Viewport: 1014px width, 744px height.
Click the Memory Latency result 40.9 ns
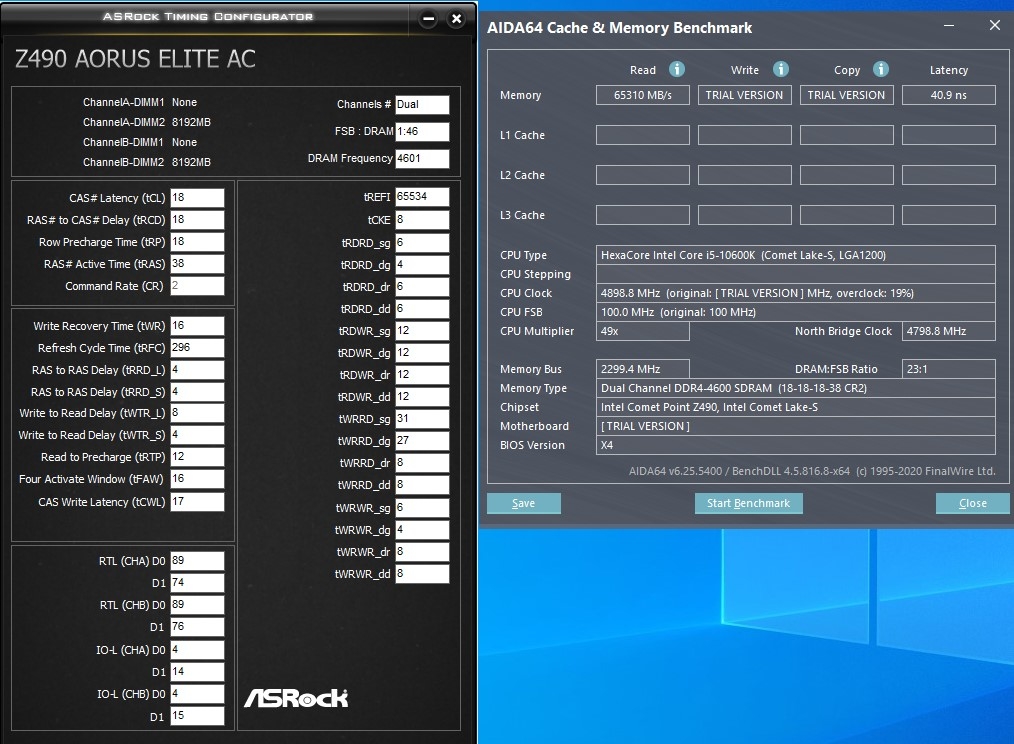click(949, 95)
